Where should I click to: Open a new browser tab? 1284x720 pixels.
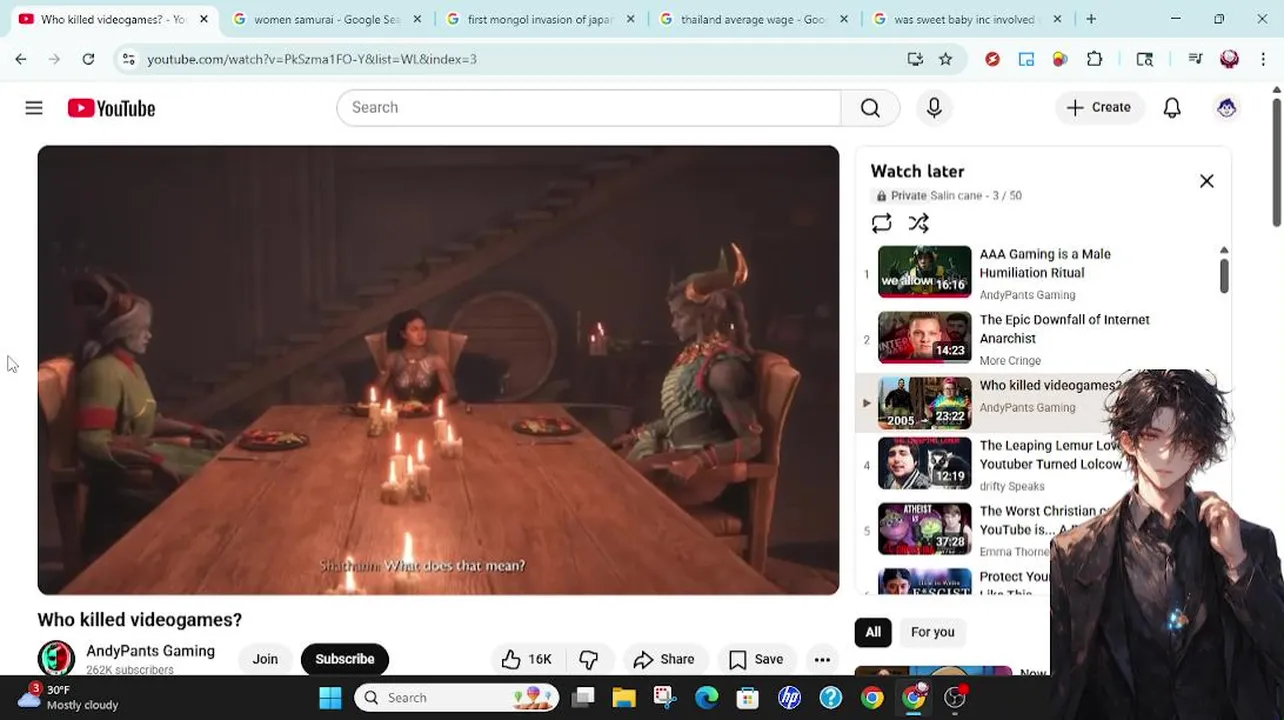[1091, 19]
